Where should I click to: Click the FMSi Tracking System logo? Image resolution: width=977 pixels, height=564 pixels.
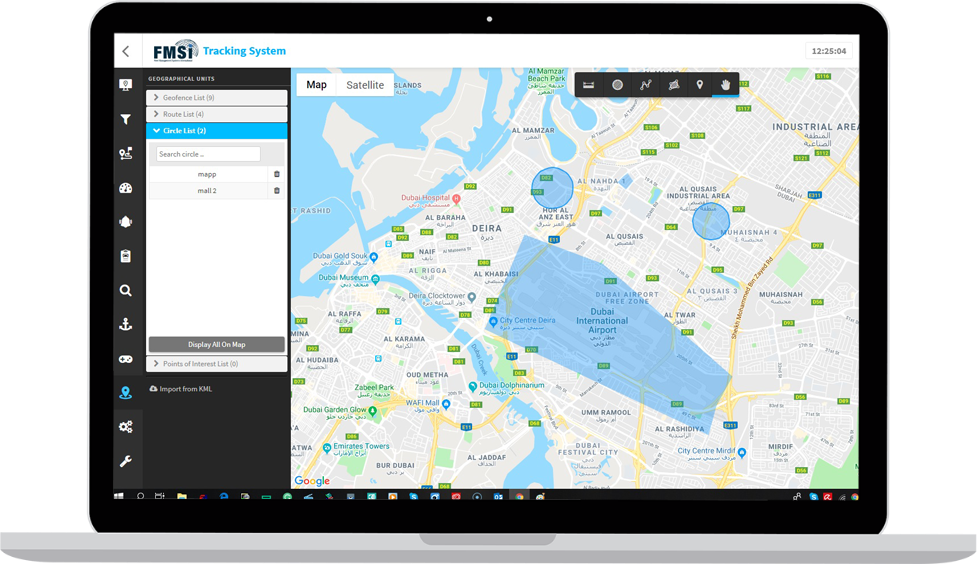(219, 50)
